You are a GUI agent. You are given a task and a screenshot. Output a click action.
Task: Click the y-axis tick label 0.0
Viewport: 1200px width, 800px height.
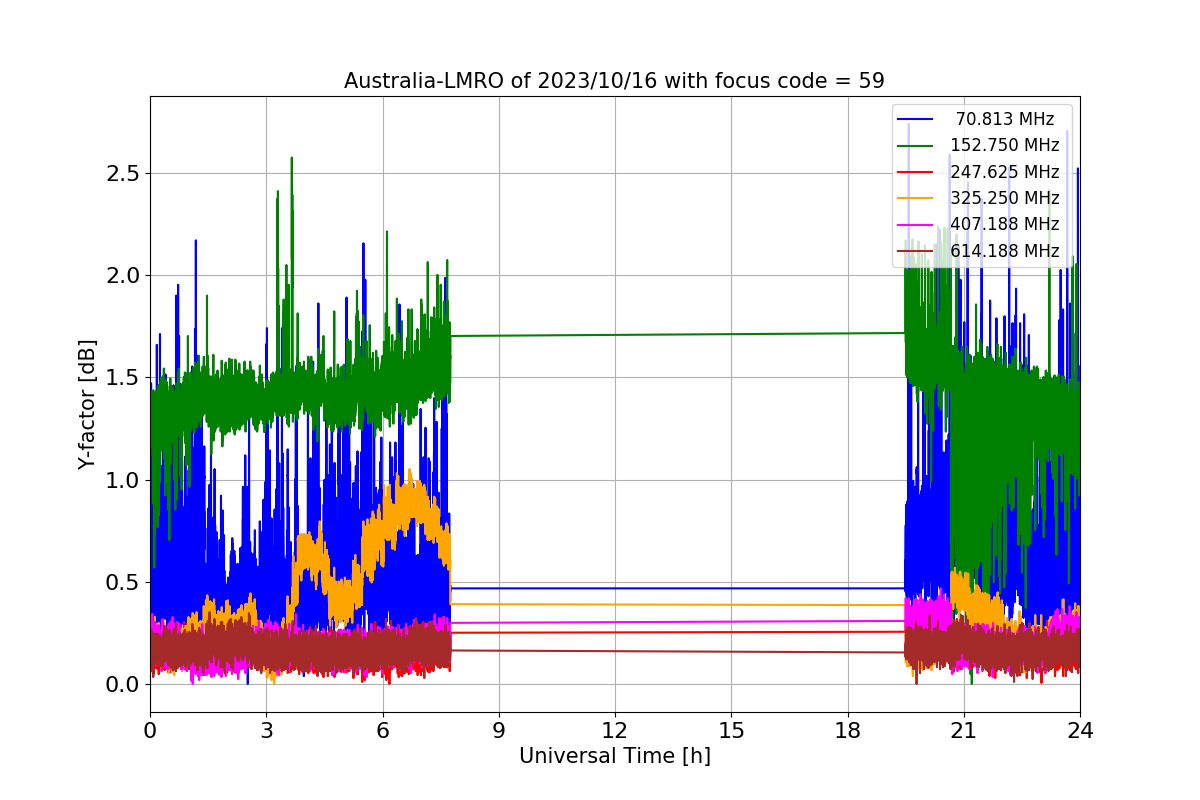(x=122, y=685)
